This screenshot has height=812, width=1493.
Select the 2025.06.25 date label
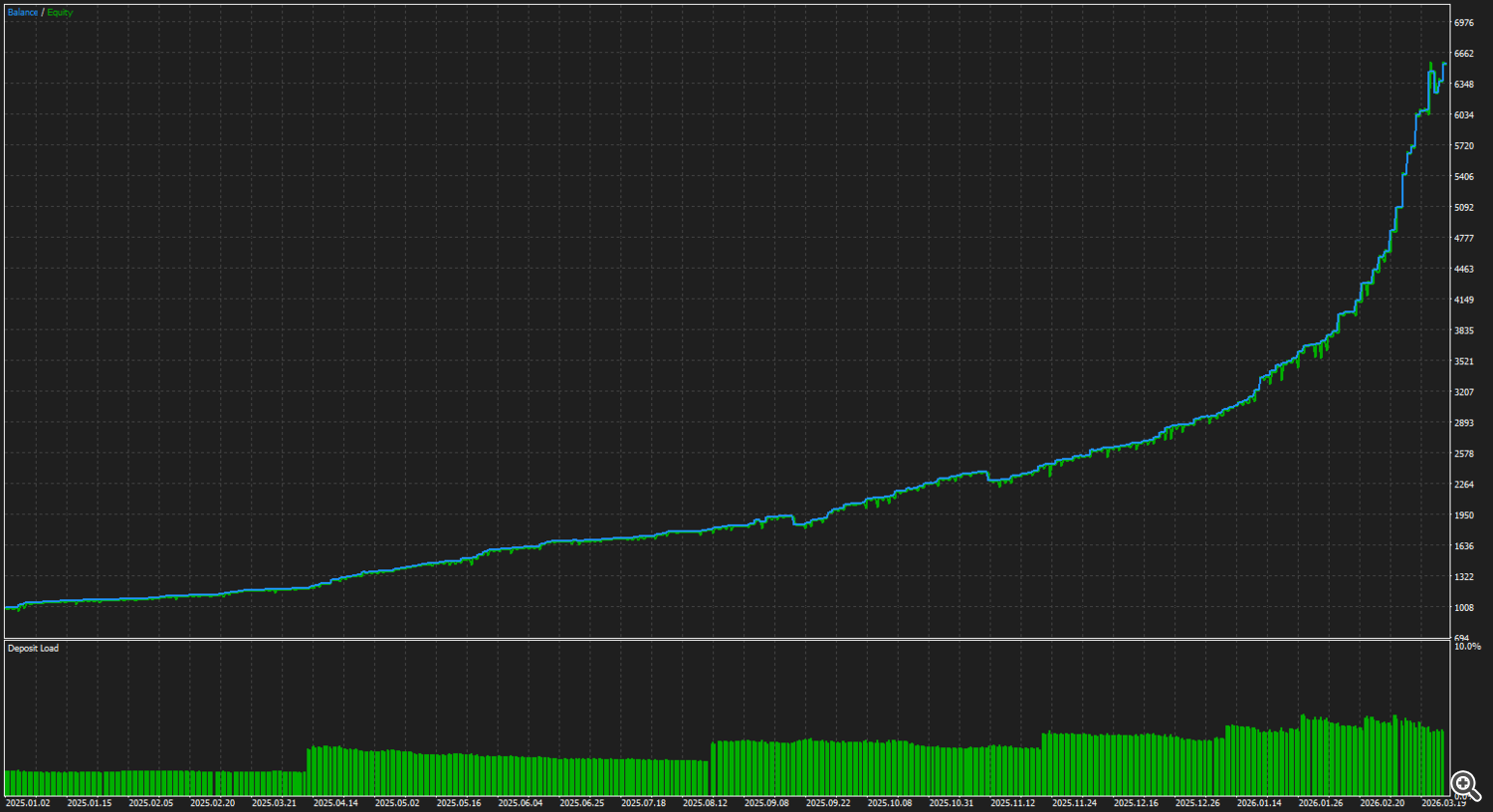(582, 803)
